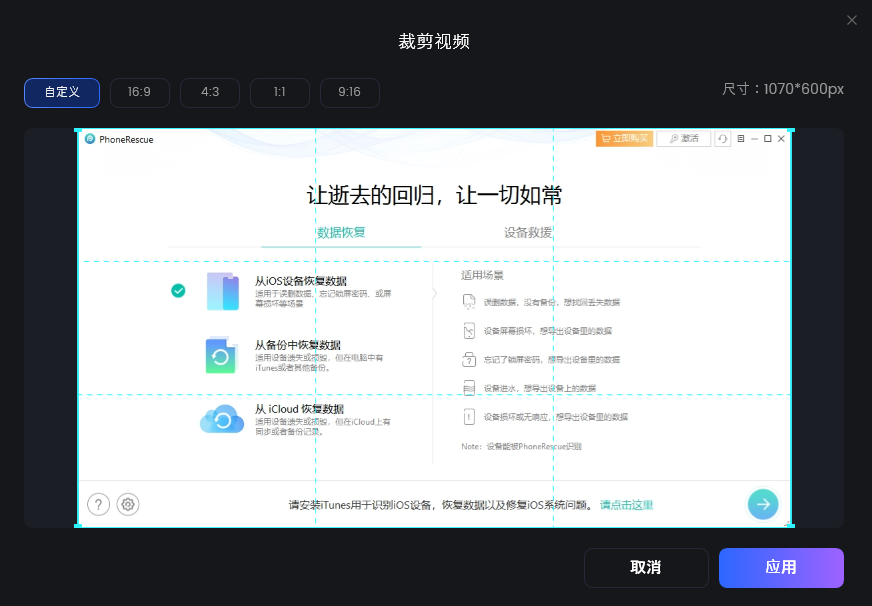Click the 设备损坏或无响应 warning icon
This screenshot has height=606, width=872.
469,416
